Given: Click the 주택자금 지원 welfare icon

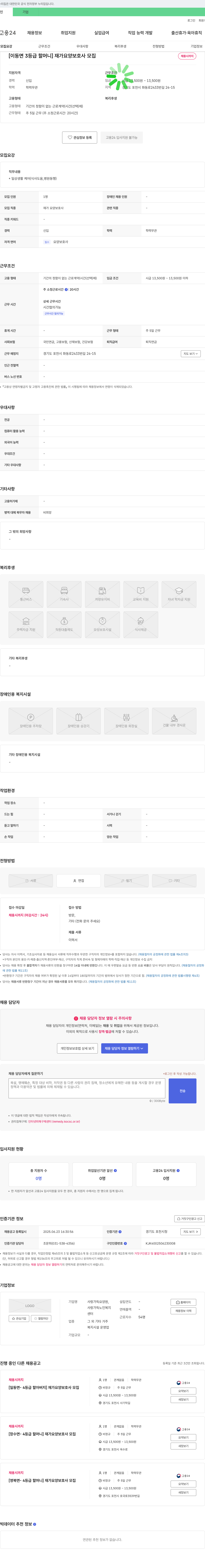Looking at the screenshot, I should (x=26, y=625).
